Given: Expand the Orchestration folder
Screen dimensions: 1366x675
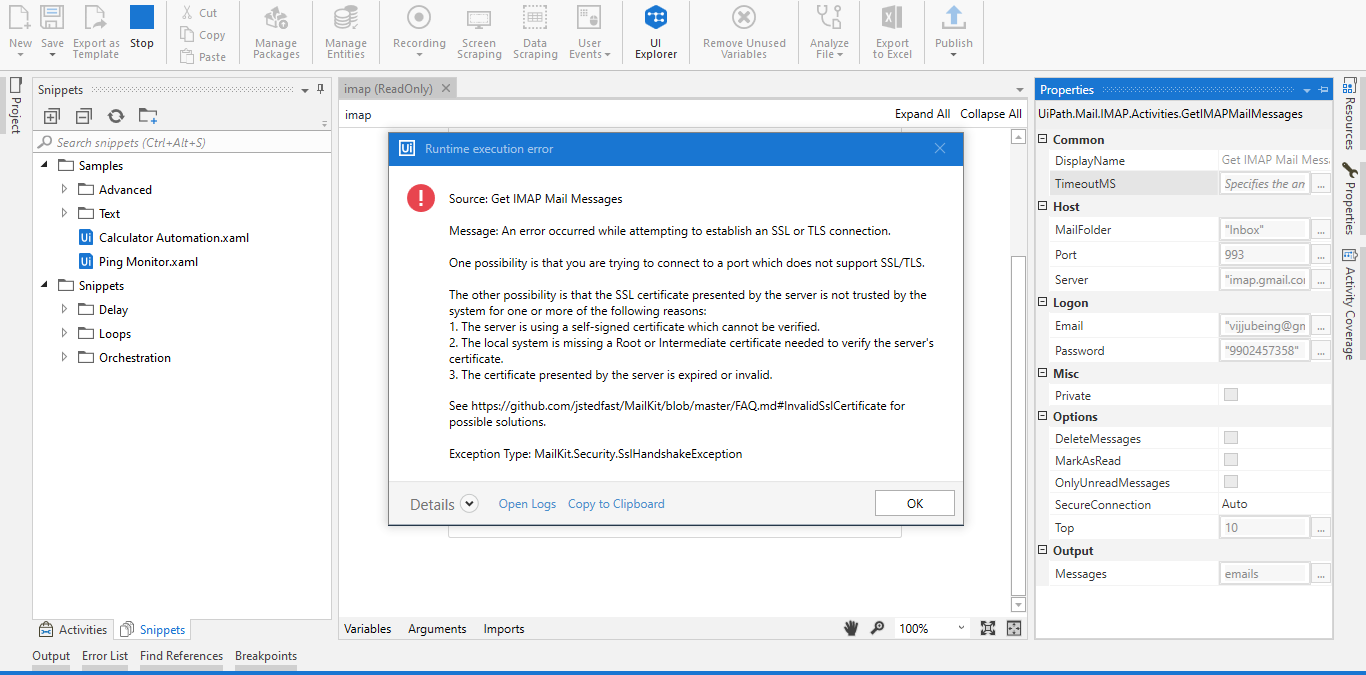Looking at the screenshot, I should (x=65, y=357).
